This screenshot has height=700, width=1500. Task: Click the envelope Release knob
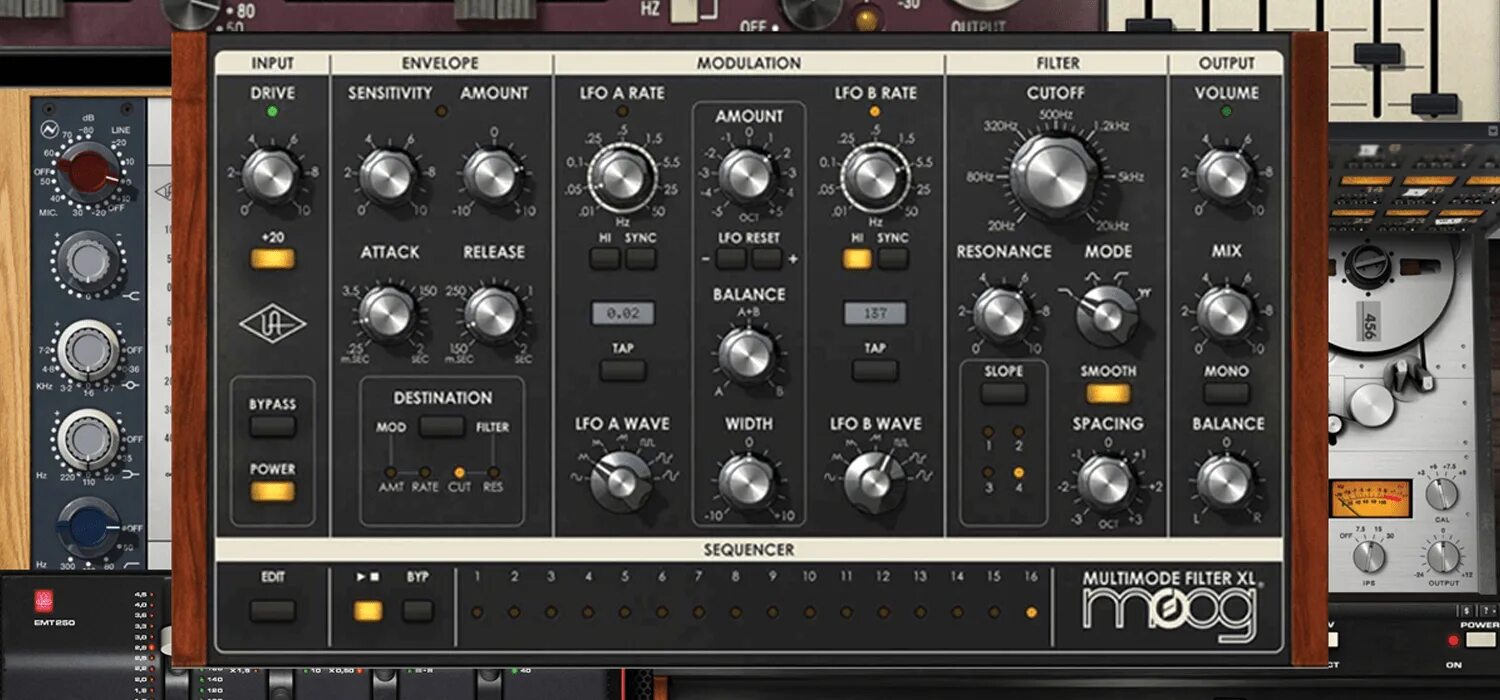click(x=493, y=314)
